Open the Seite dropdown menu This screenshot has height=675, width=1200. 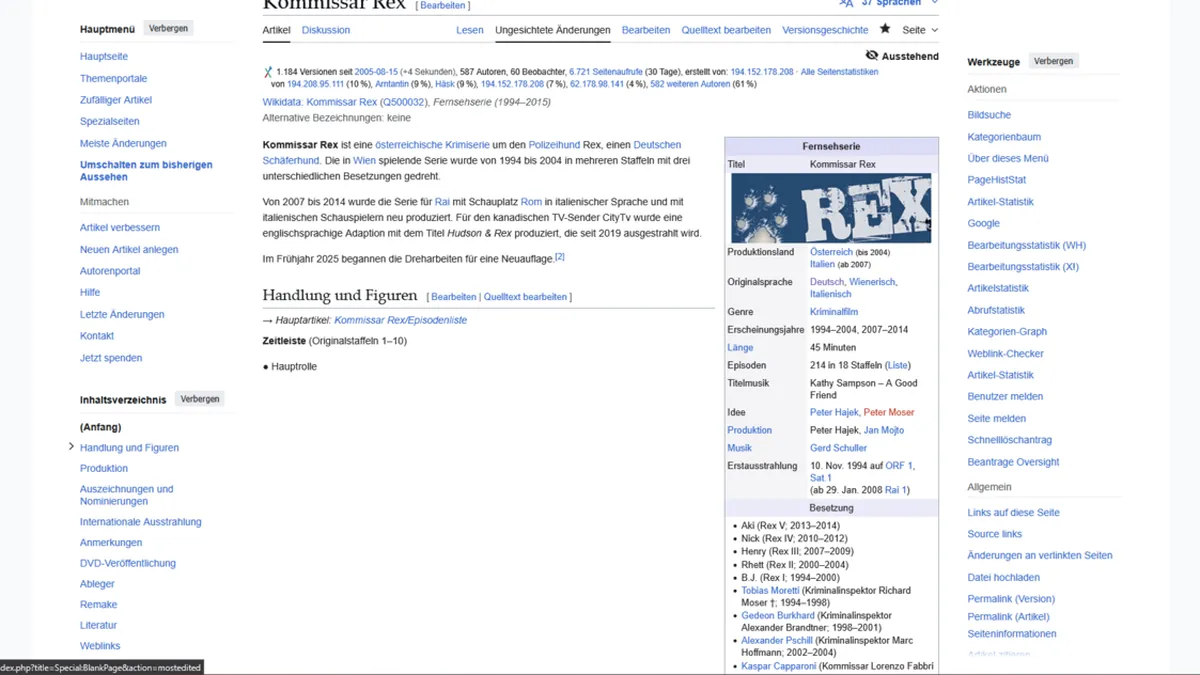[x=920, y=30]
